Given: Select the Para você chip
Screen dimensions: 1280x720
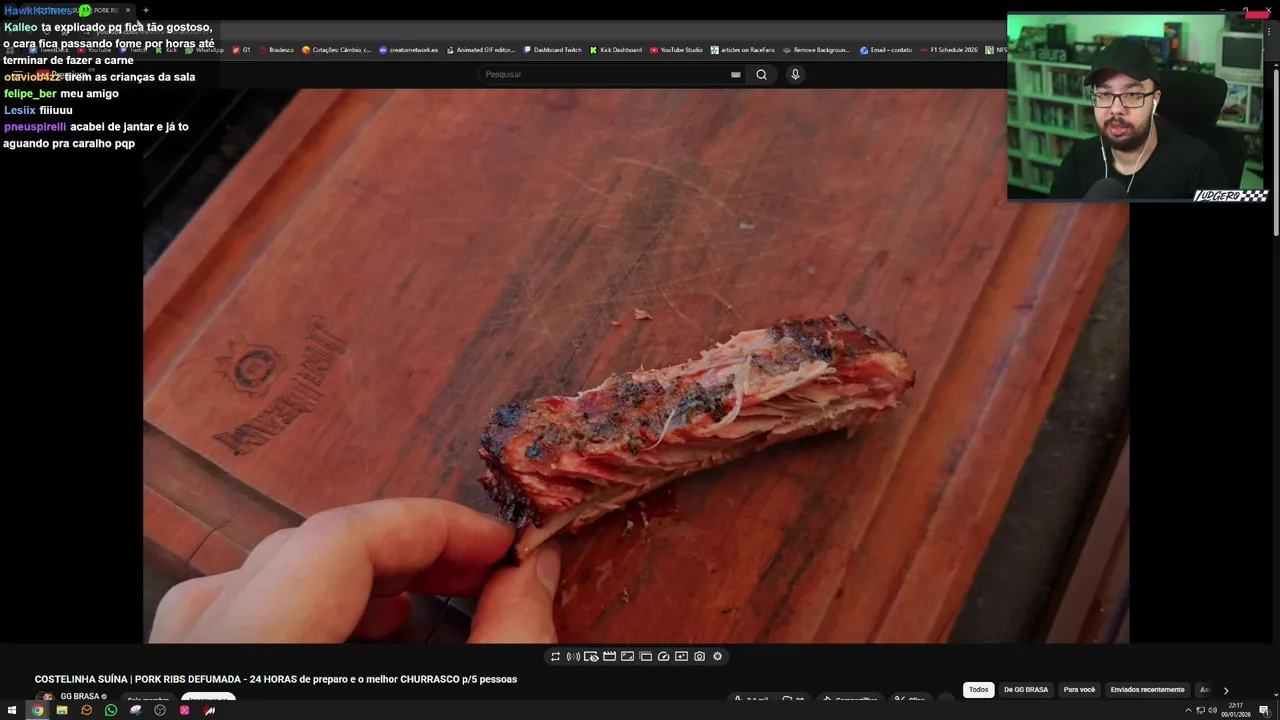Looking at the screenshot, I should [1079, 690].
